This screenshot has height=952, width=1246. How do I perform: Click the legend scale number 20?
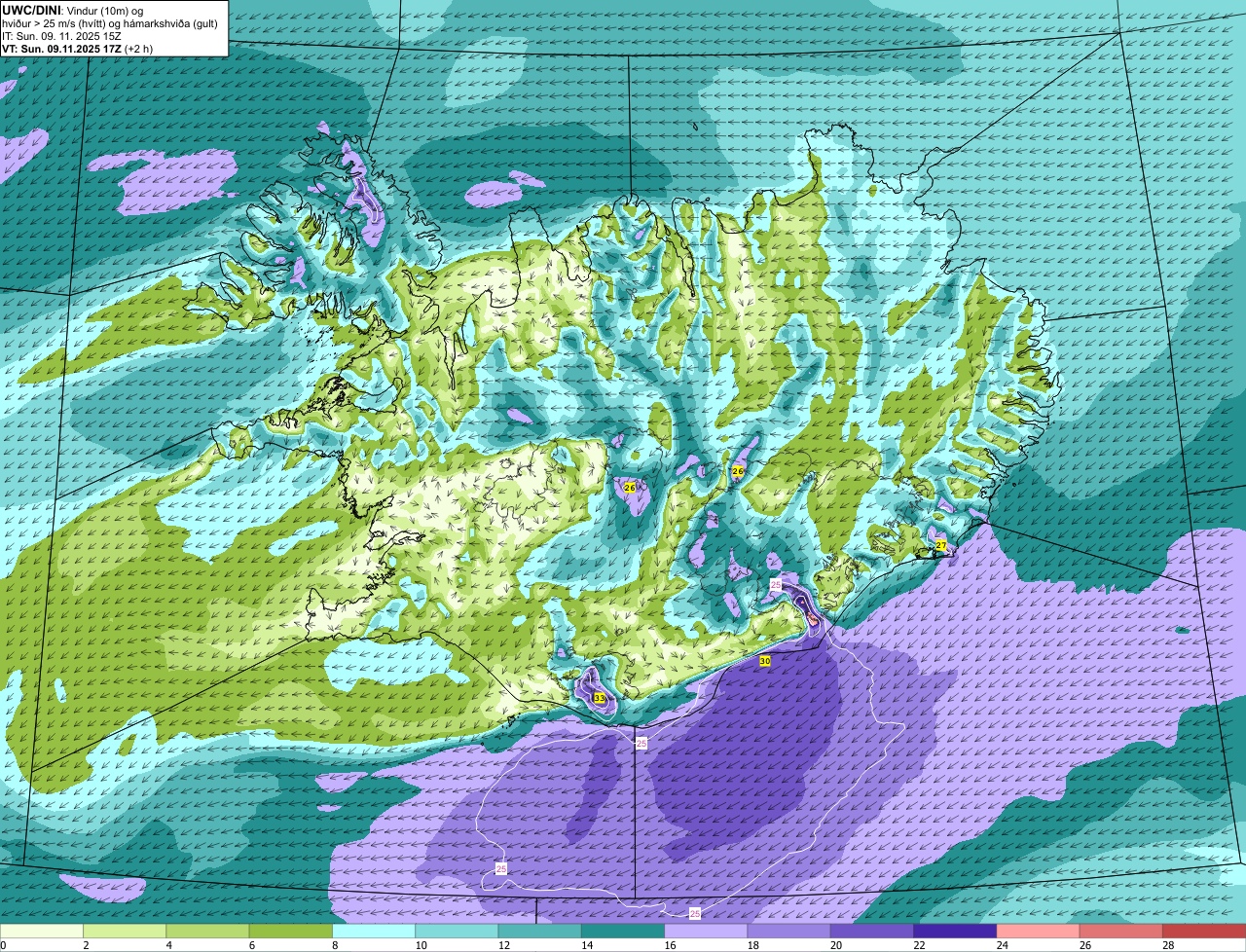point(835,945)
